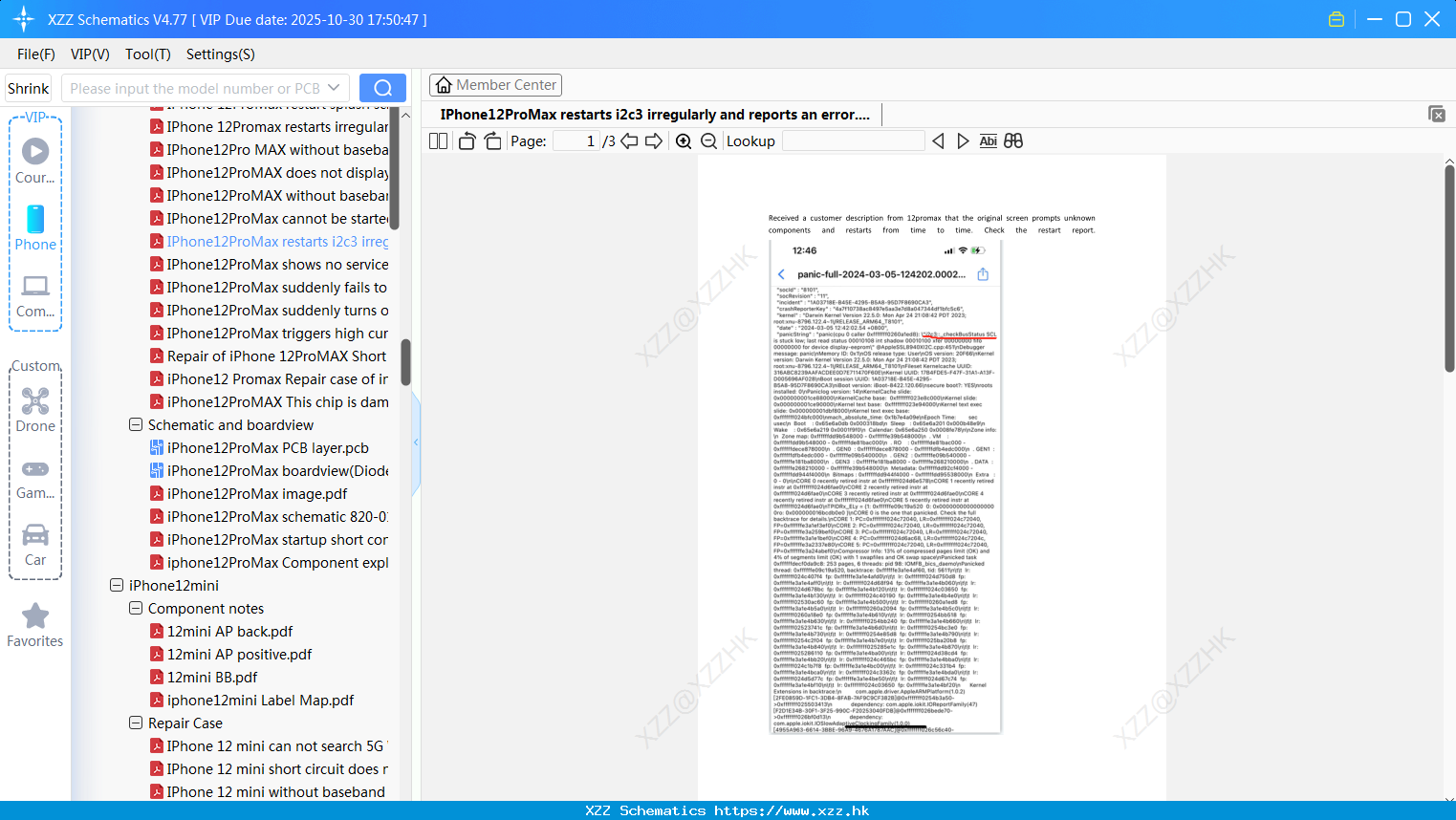The image size is (1456, 820).
Task: Go to next page arrow
Action: [x=654, y=141]
